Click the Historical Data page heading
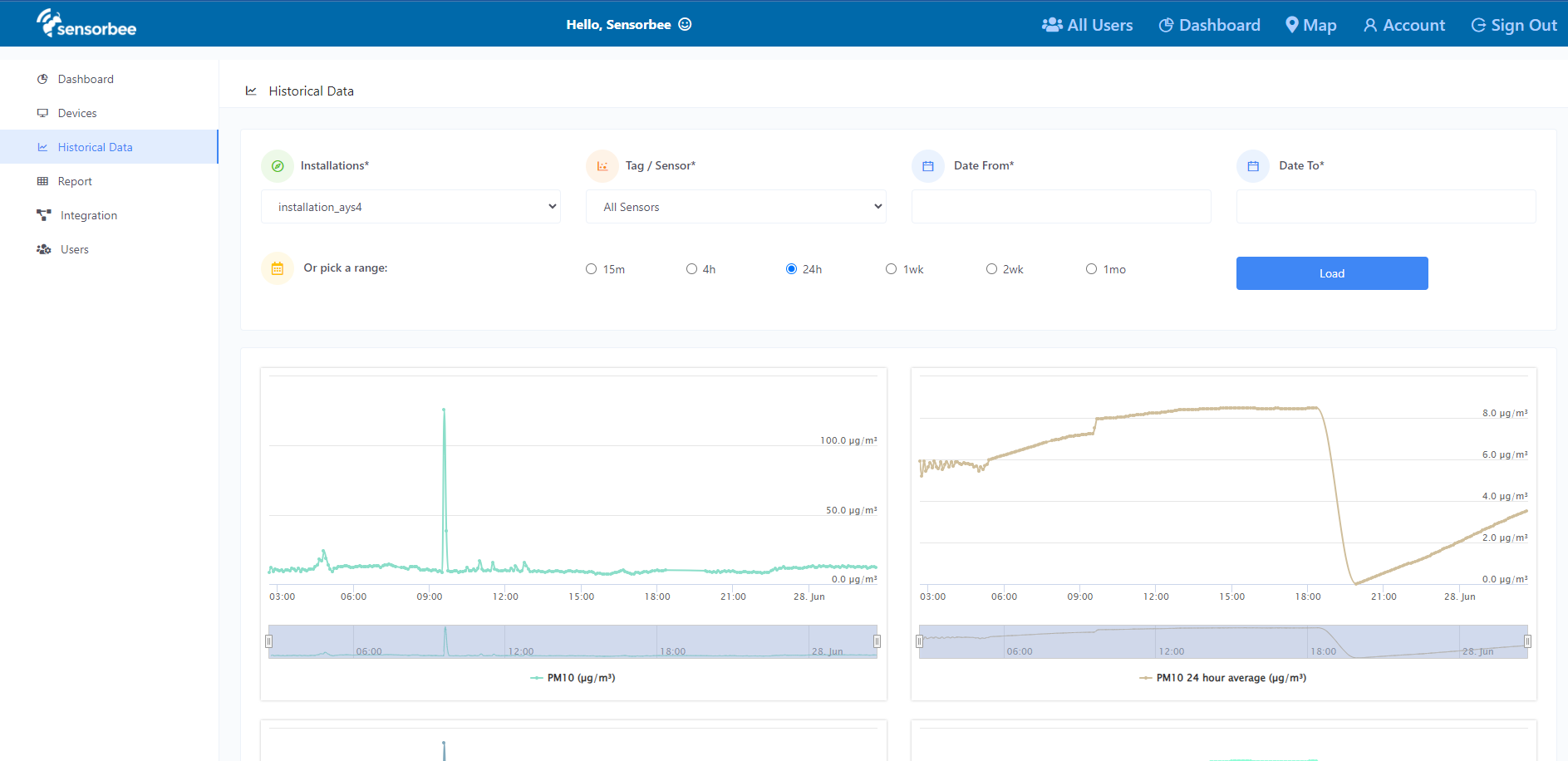 coord(312,91)
